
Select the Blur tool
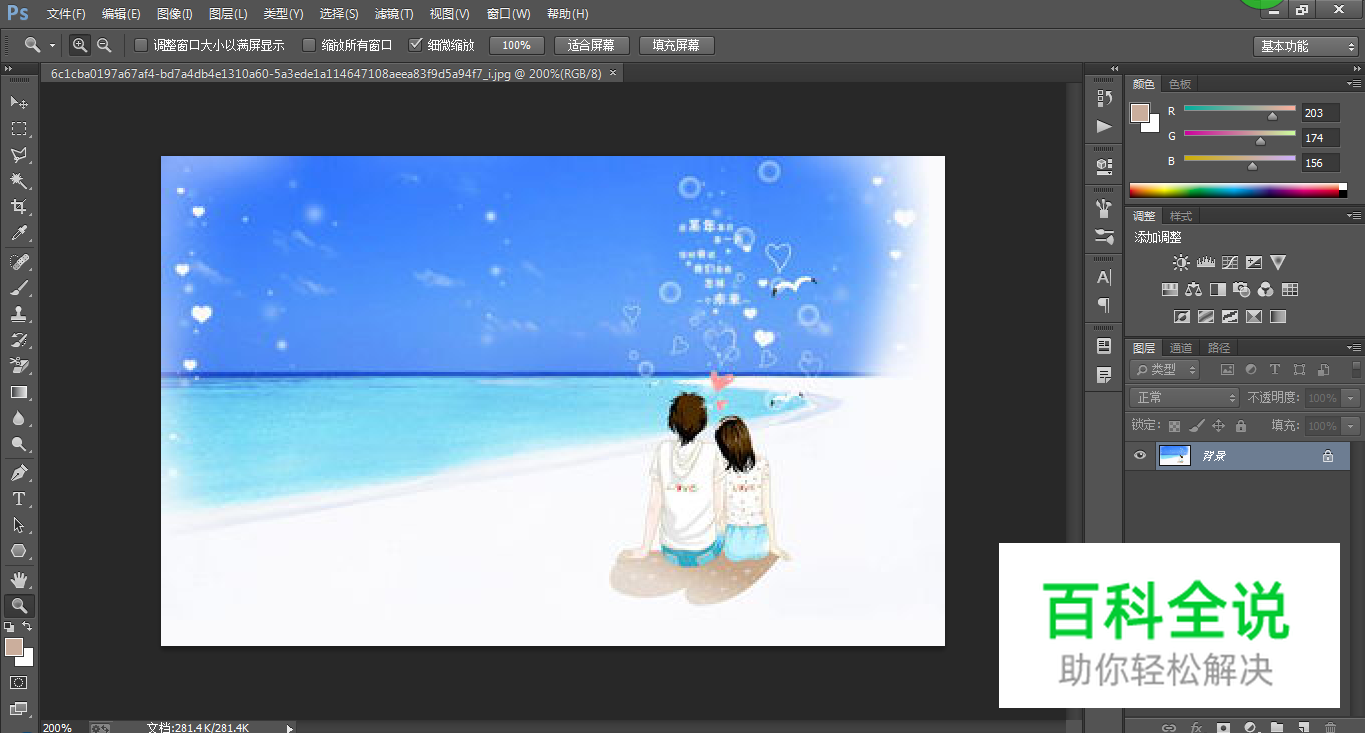click(19, 418)
